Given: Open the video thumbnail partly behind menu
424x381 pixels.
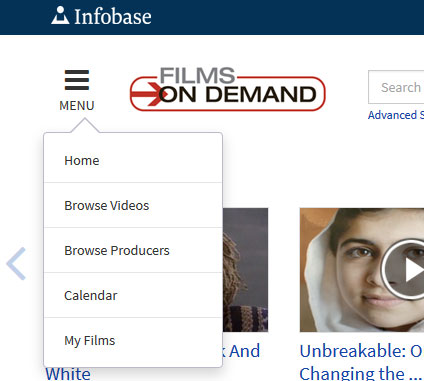Looking at the screenshot, I should pos(245,270).
